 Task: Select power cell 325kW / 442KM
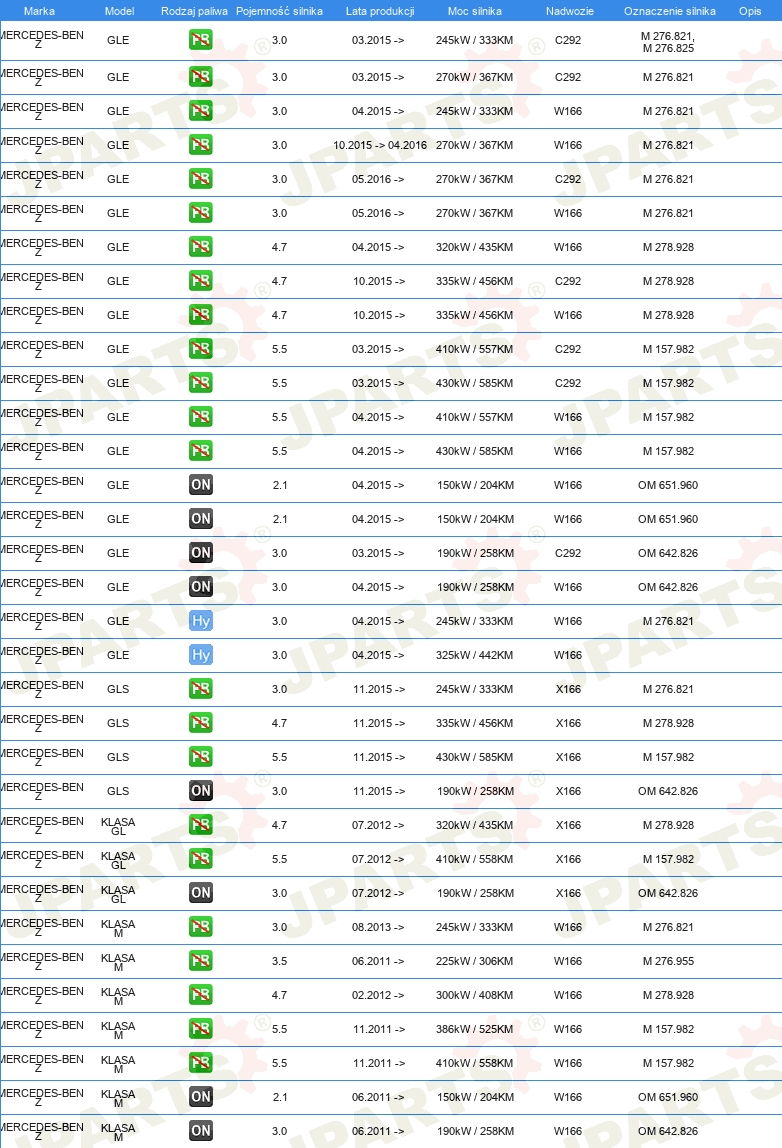pos(474,655)
